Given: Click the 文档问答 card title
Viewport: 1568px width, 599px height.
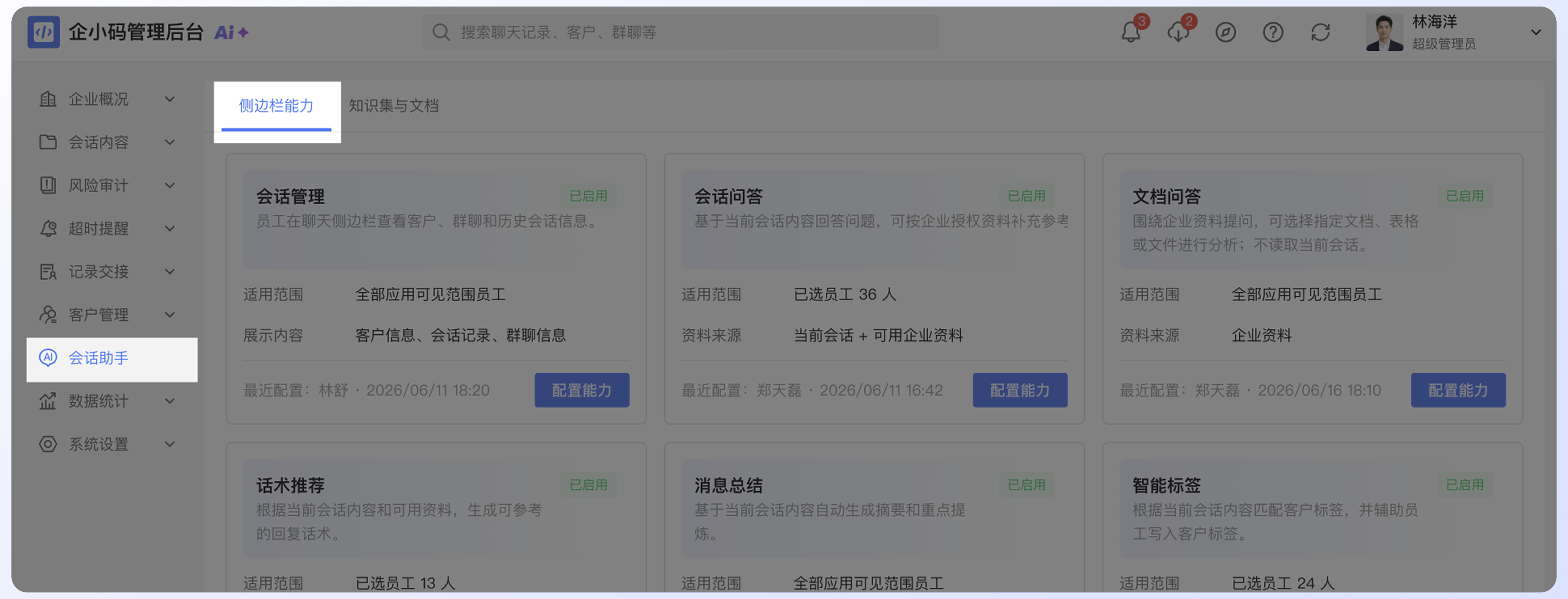Looking at the screenshot, I should (x=1167, y=196).
